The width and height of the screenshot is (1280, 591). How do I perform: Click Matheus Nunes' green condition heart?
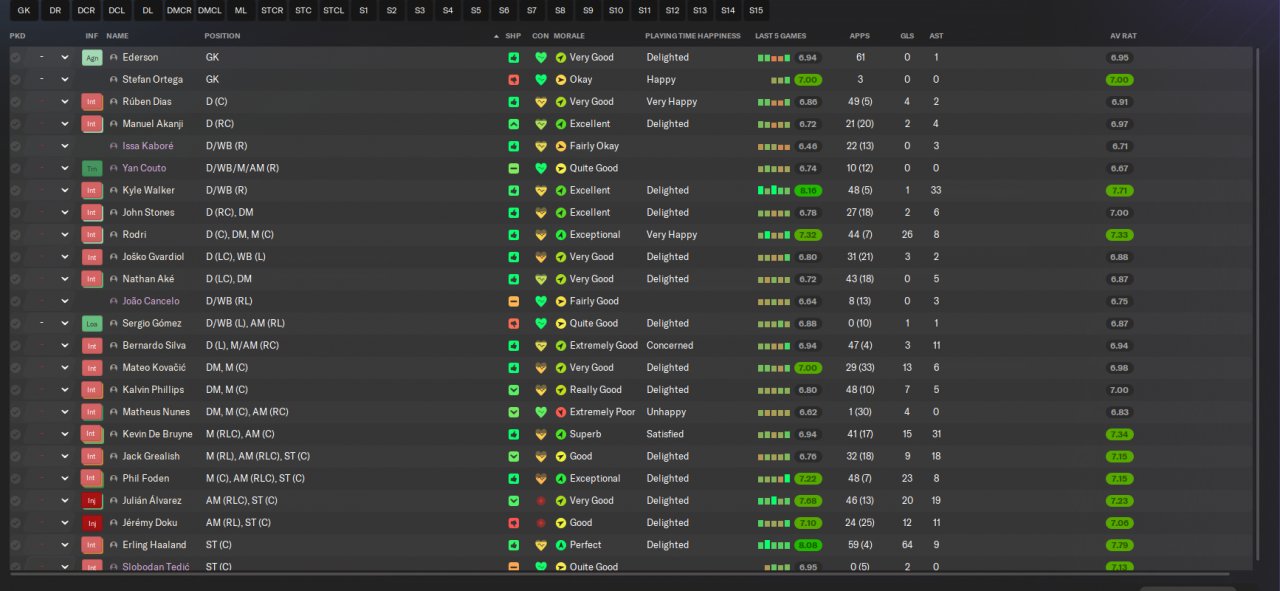(541, 412)
